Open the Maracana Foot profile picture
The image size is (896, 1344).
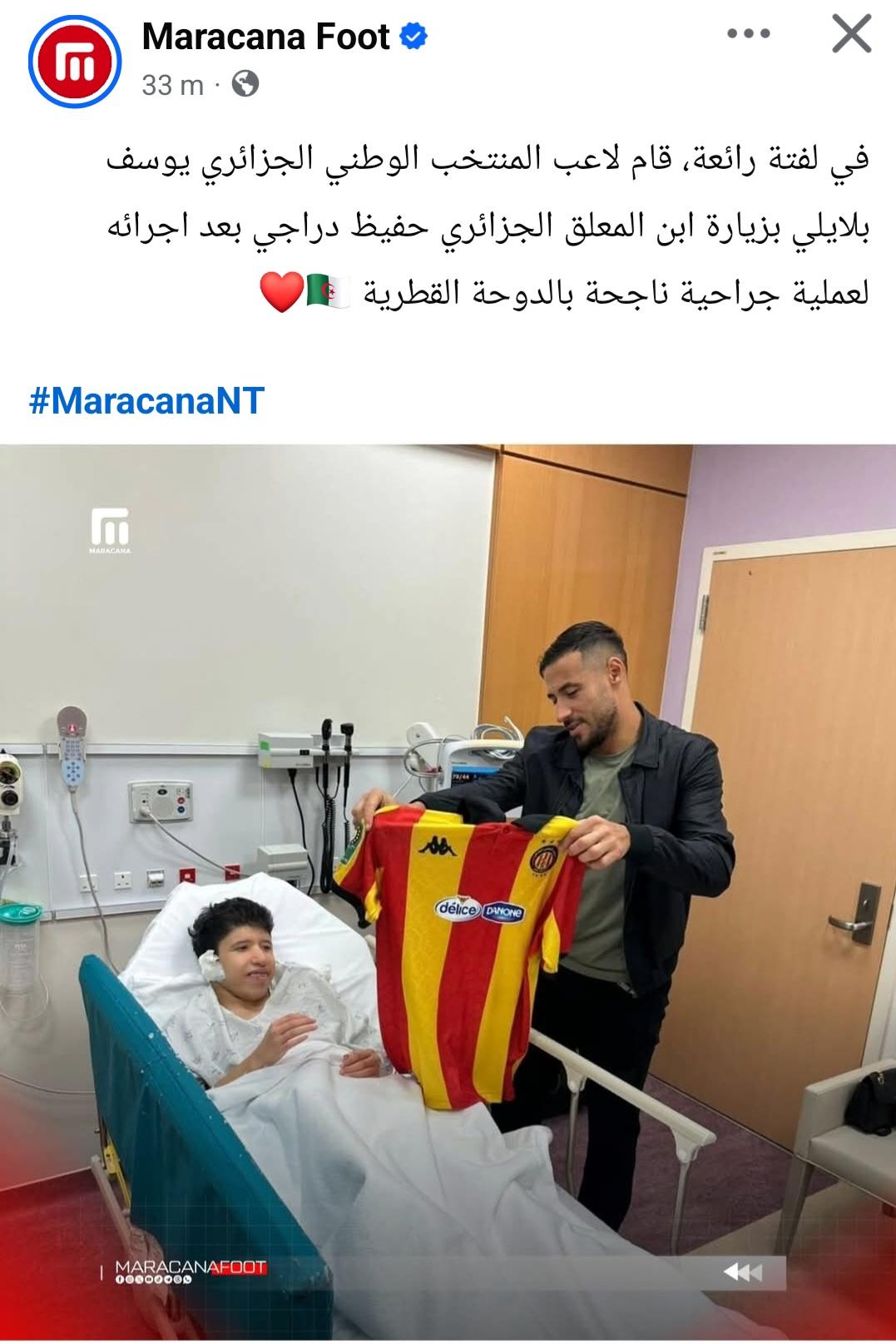(75, 61)
